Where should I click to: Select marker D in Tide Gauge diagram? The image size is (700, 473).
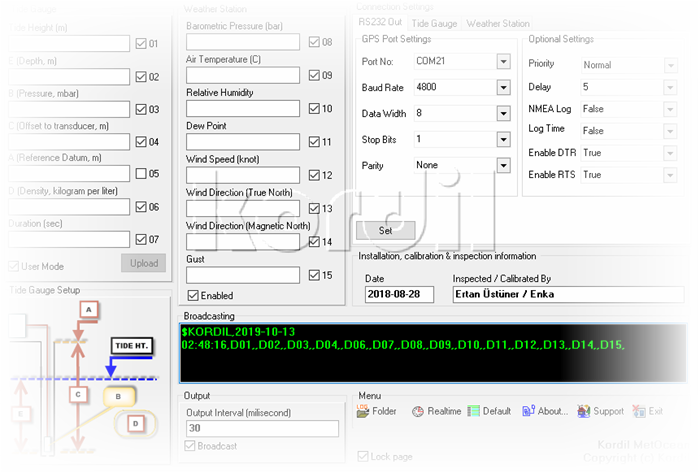point(136,423)
